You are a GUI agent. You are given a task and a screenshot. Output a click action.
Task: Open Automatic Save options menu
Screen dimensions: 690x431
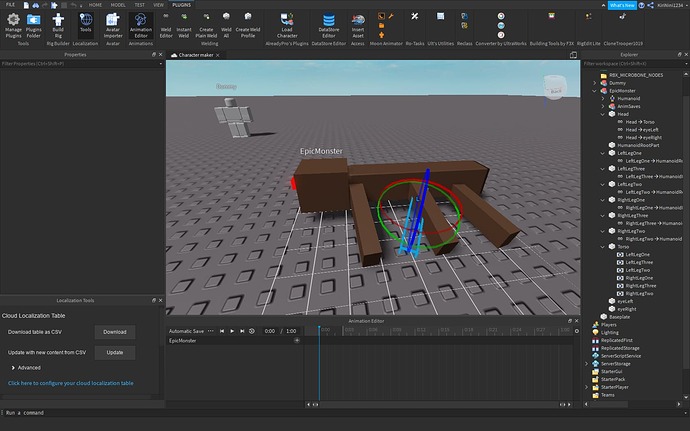pos(211,331)
